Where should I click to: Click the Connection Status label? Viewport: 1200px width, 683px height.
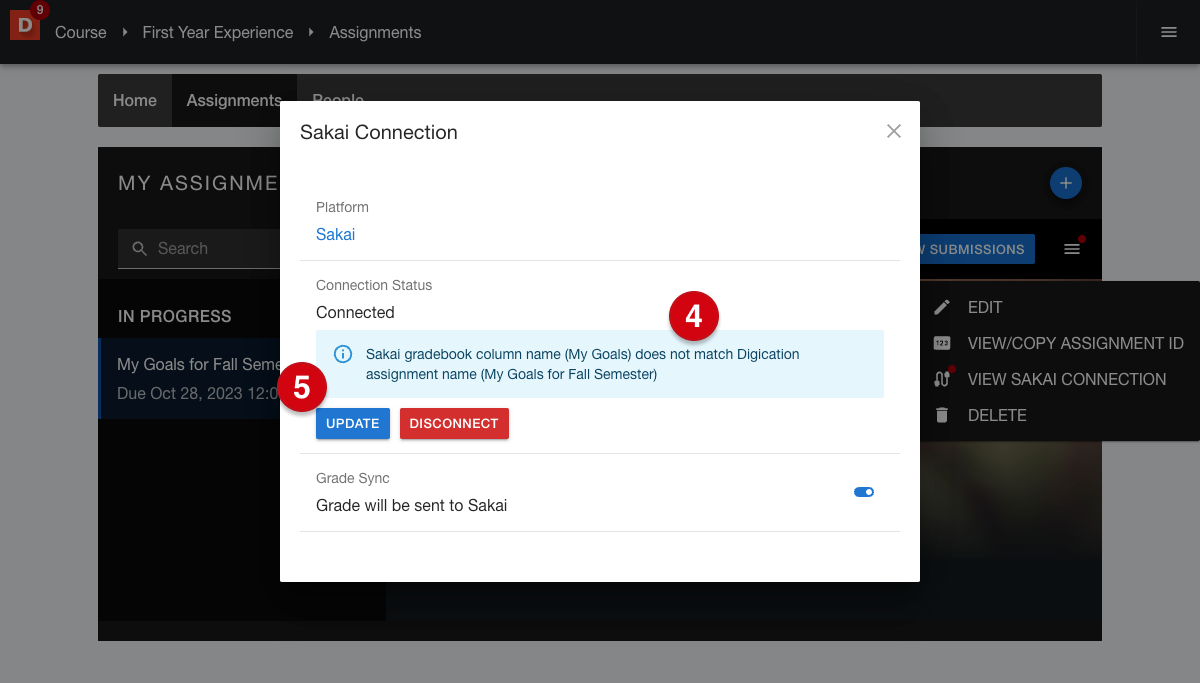[x=374, y=285]
